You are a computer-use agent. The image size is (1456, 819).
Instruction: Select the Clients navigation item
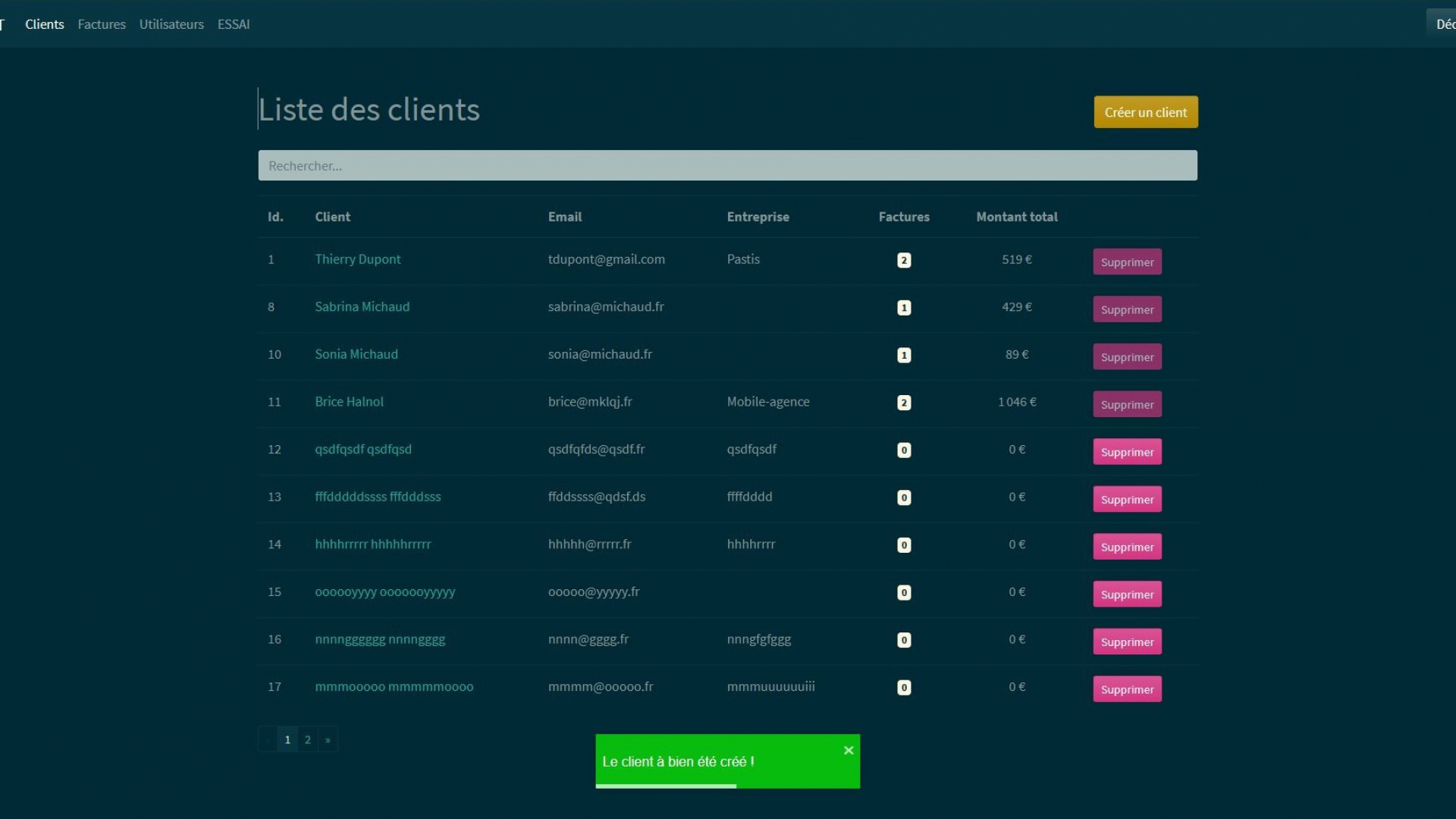44,24
